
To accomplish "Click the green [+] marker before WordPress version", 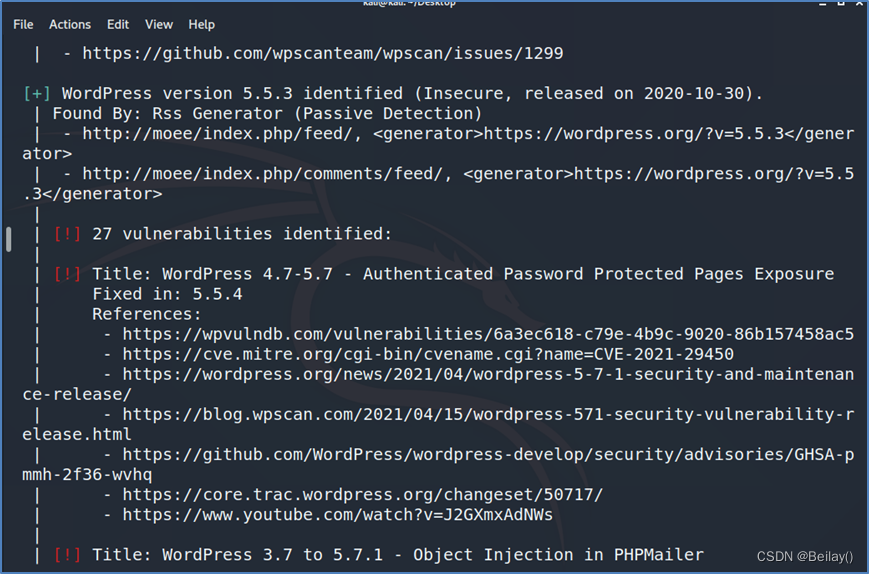I will tap(37, 93).
